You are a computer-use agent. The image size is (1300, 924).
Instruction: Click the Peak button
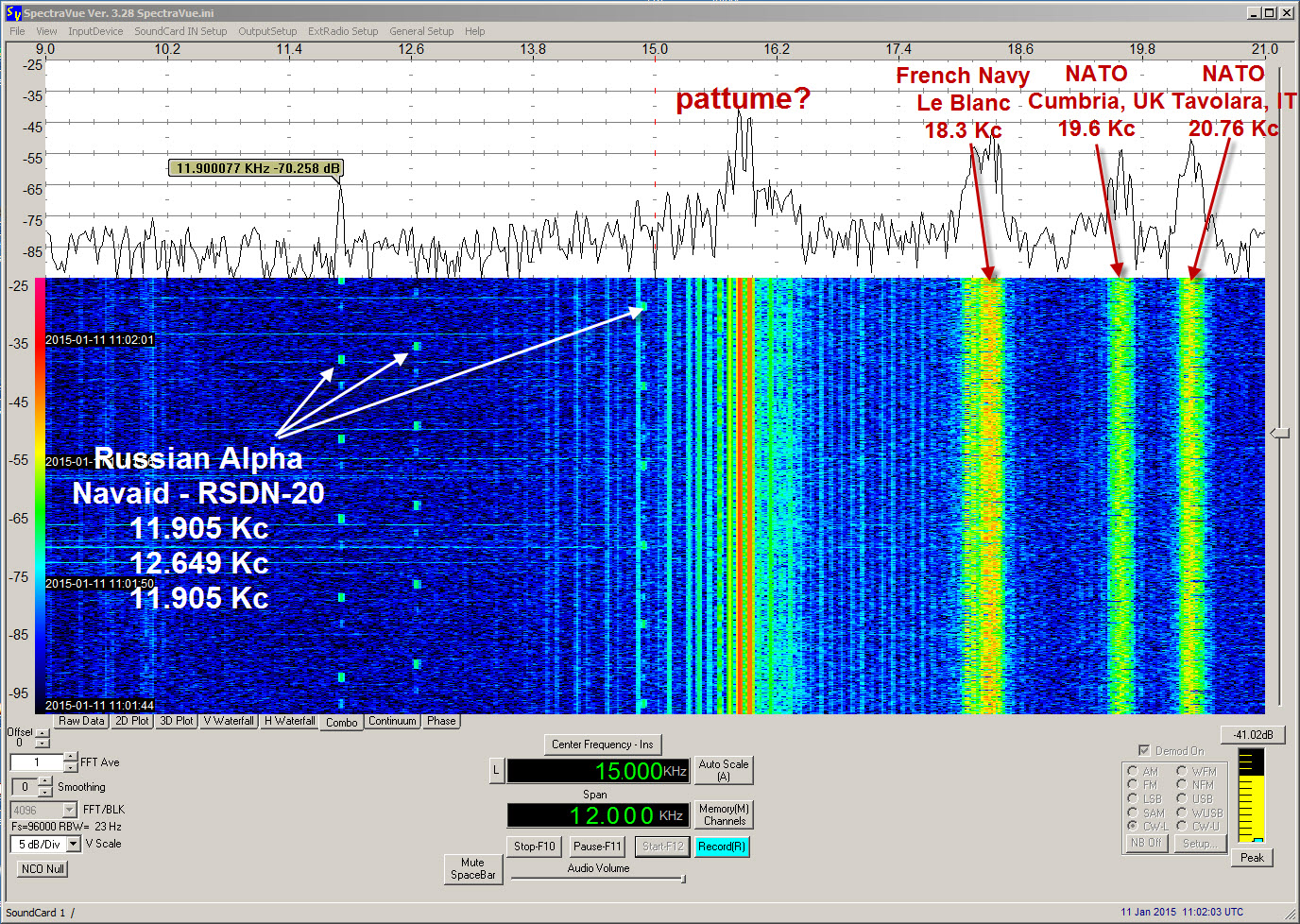point(1252,858)
